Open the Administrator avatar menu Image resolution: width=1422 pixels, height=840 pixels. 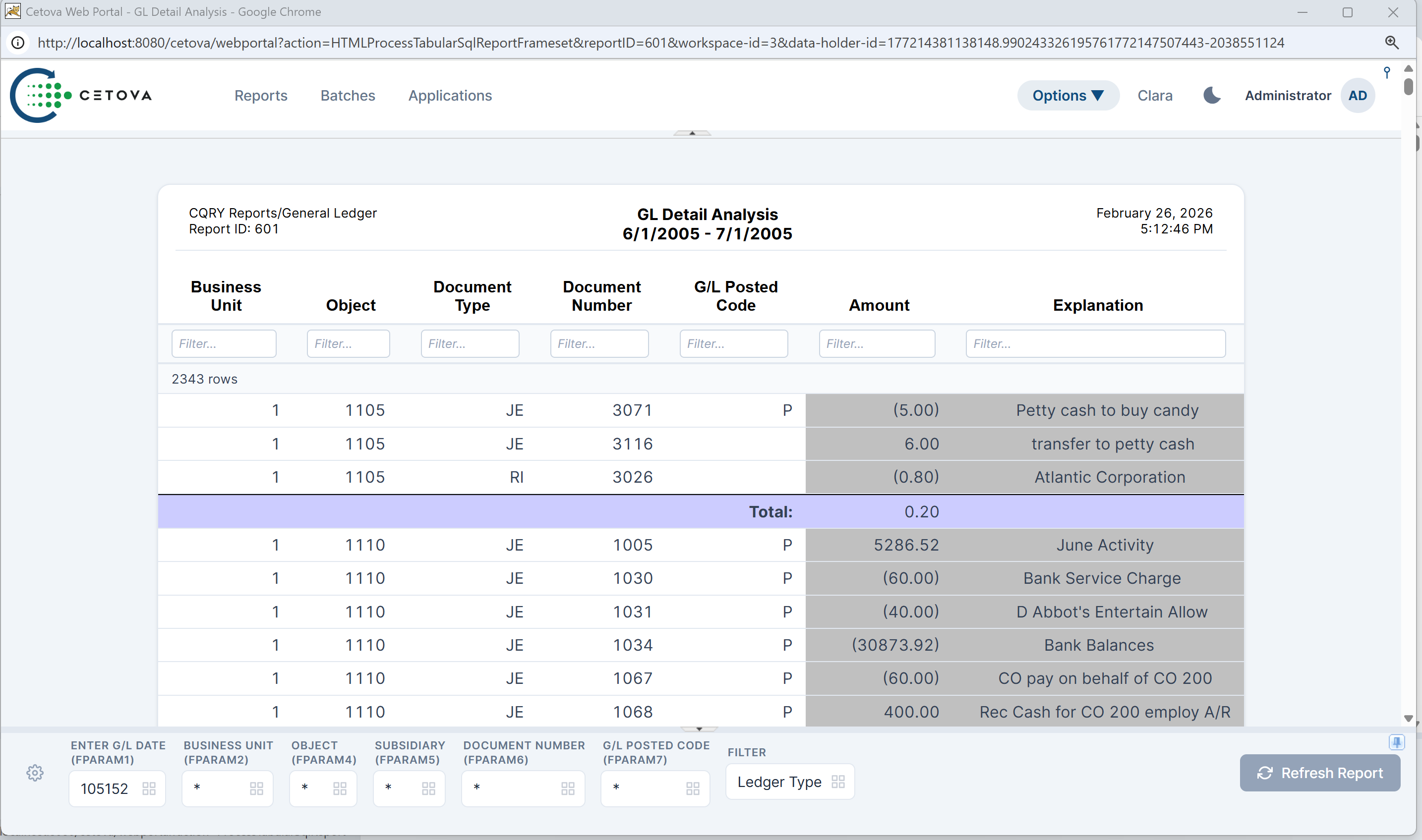coord(1358,95)
